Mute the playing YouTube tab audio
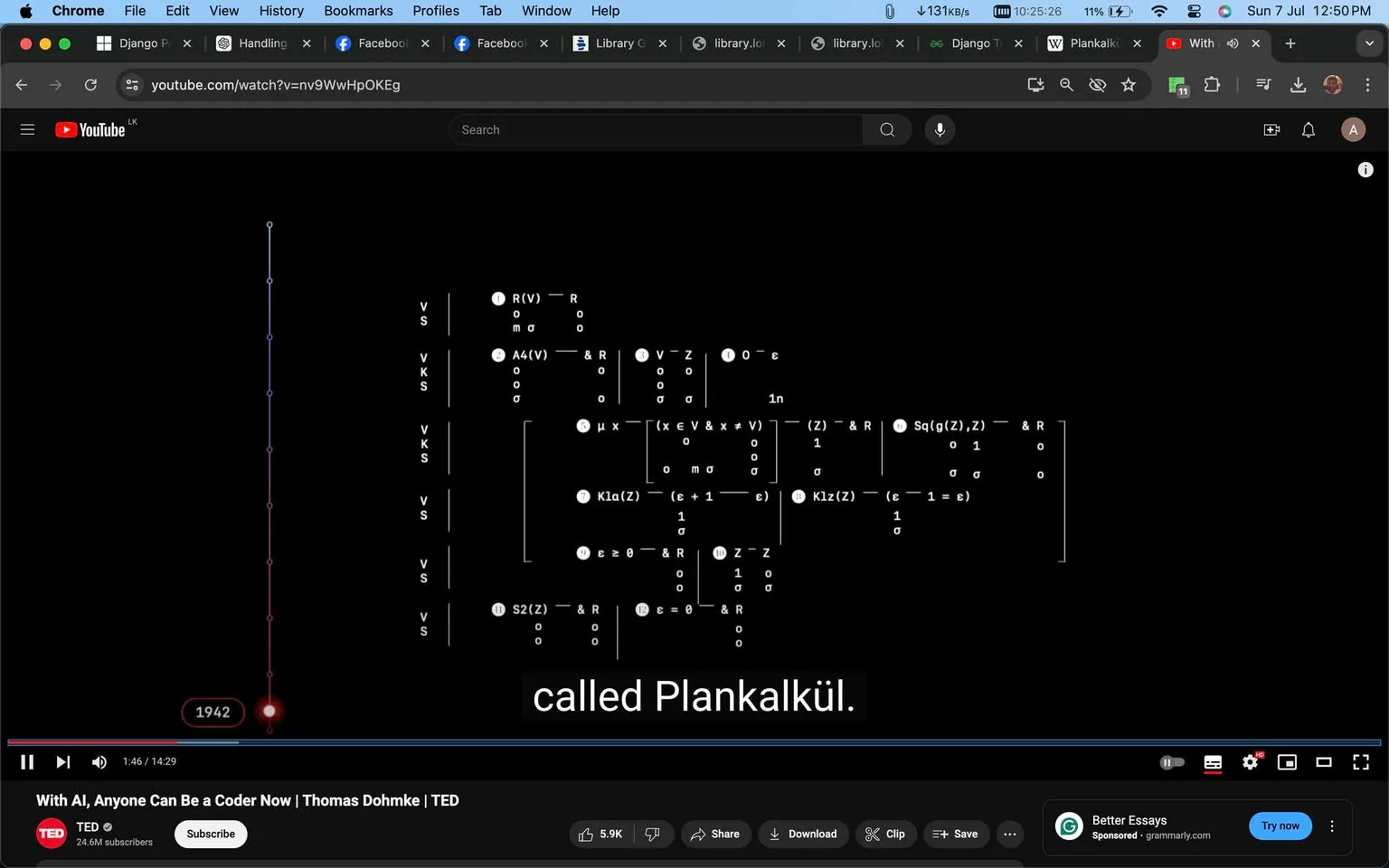The width and height of the screenshot is (1389, 868). pos(1233,42)
